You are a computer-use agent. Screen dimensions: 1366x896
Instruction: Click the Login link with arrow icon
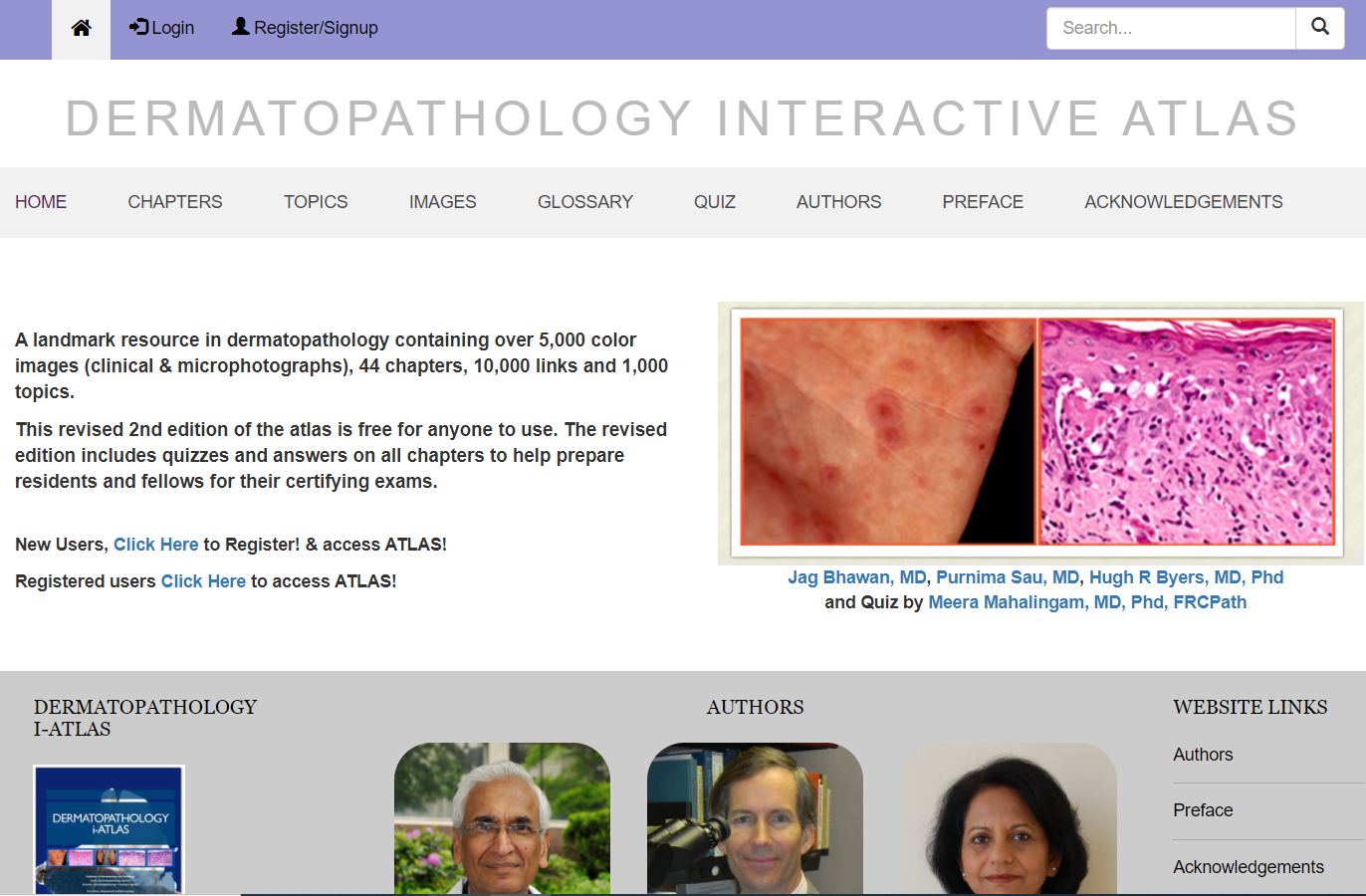tap(161, 28)
